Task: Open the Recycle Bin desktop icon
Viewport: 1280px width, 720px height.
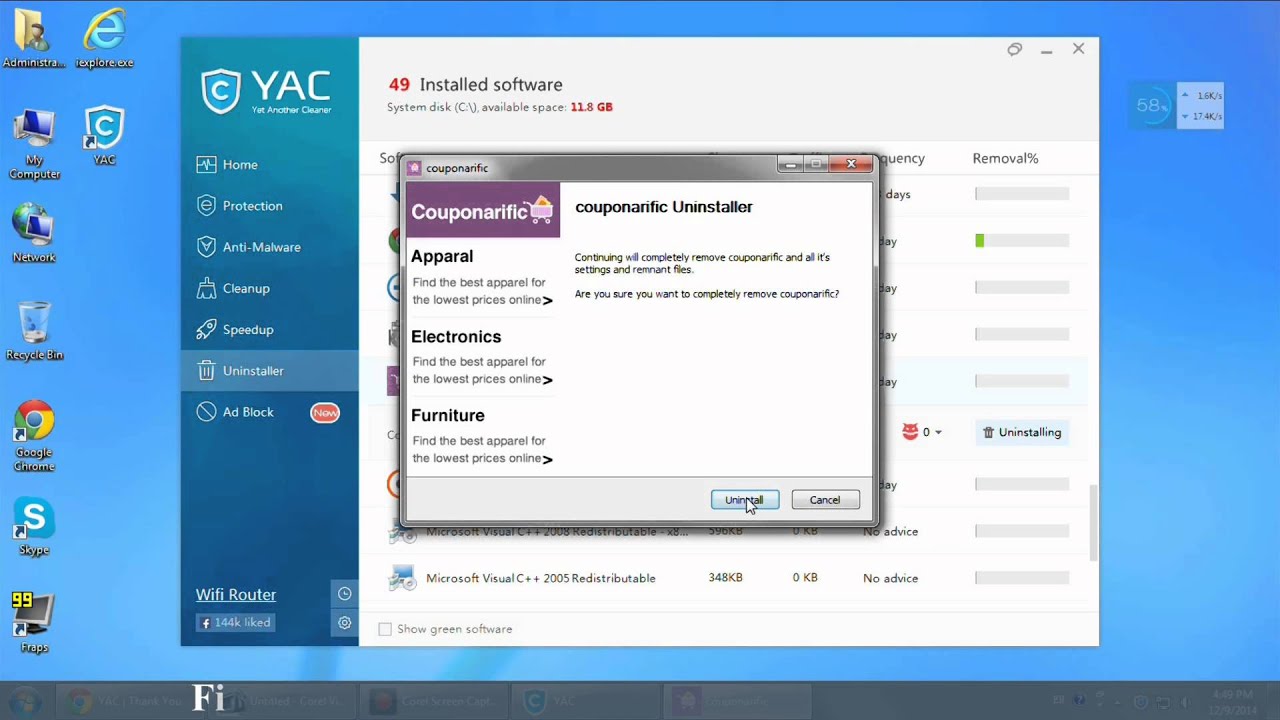Action: (34, 331)
